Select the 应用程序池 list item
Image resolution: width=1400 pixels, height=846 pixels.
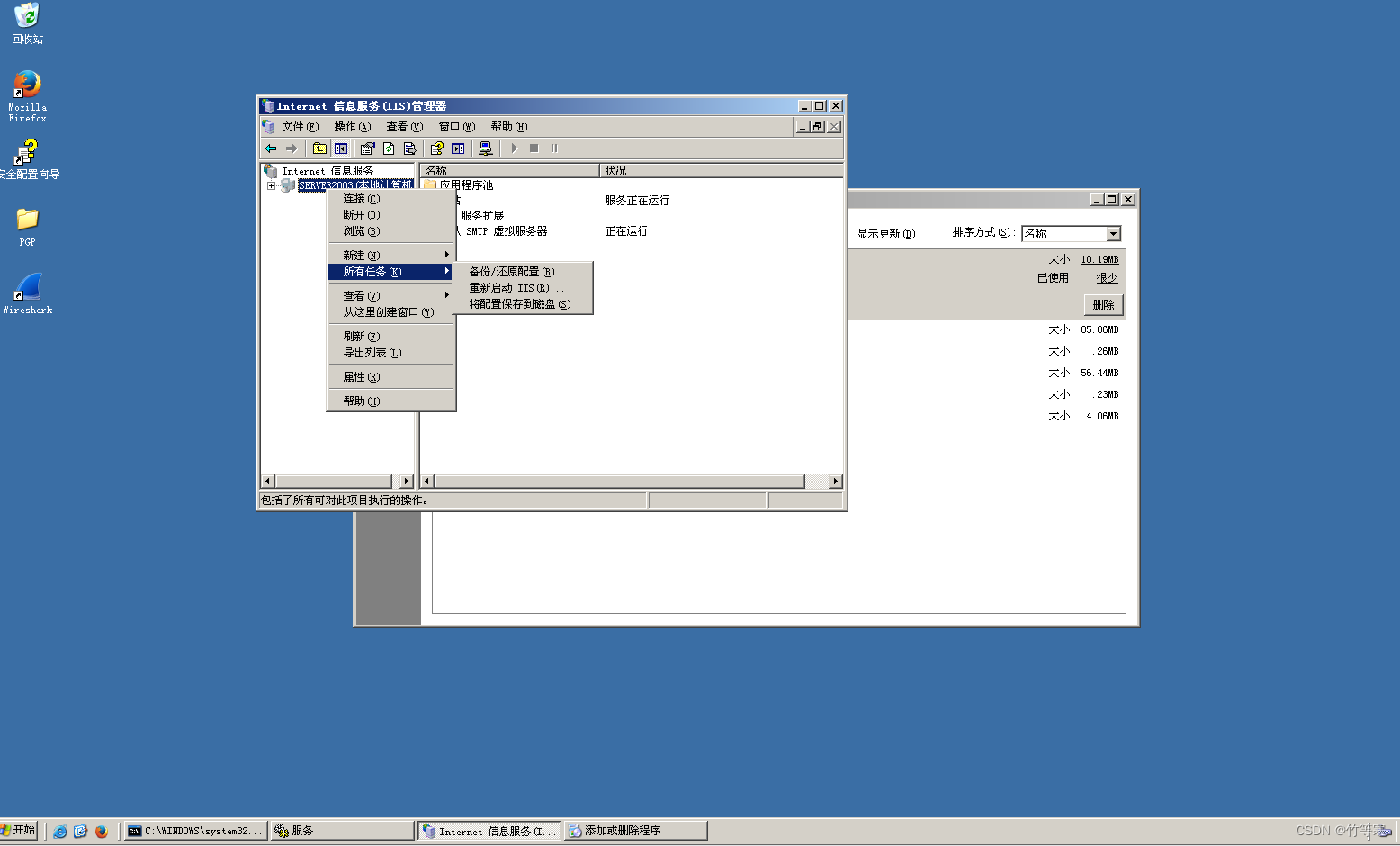point(466,185)
